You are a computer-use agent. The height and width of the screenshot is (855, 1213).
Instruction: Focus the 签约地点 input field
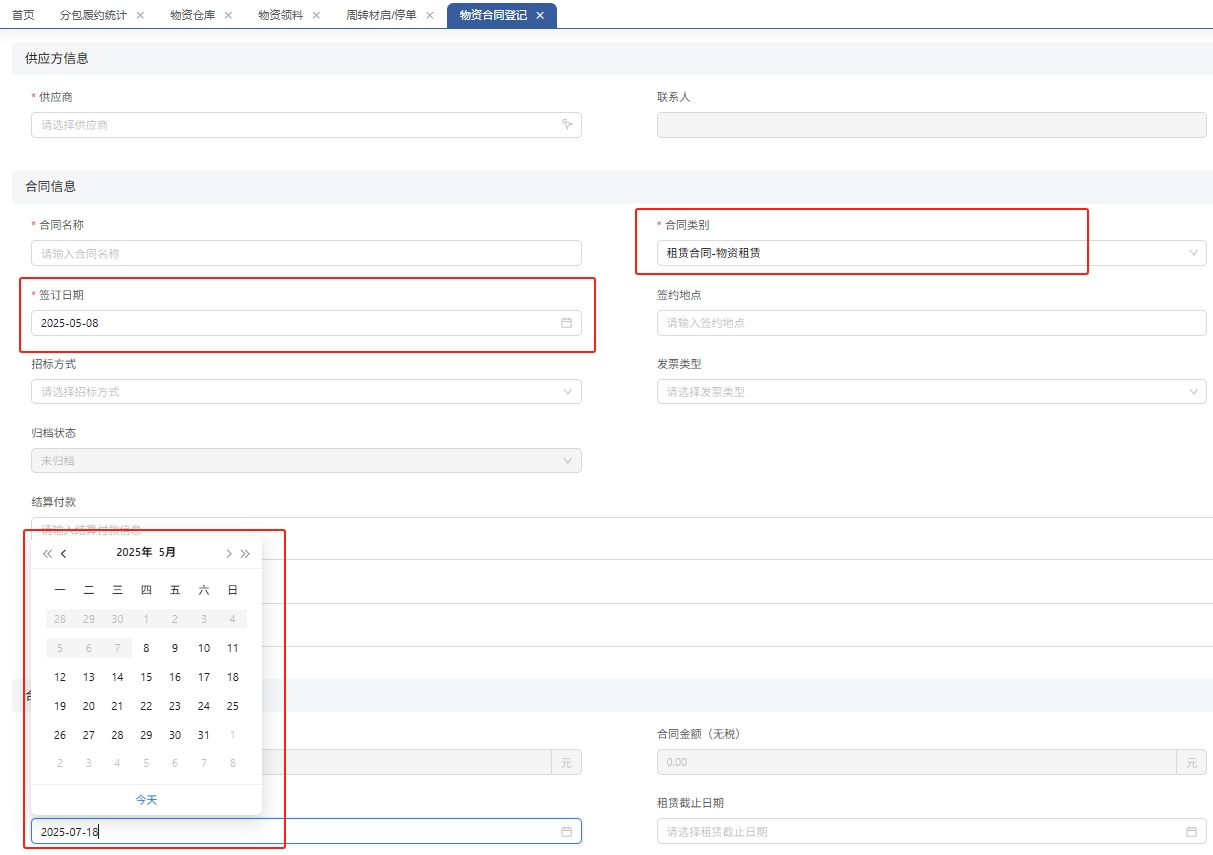pyautogui.click(x=930, y=323)
